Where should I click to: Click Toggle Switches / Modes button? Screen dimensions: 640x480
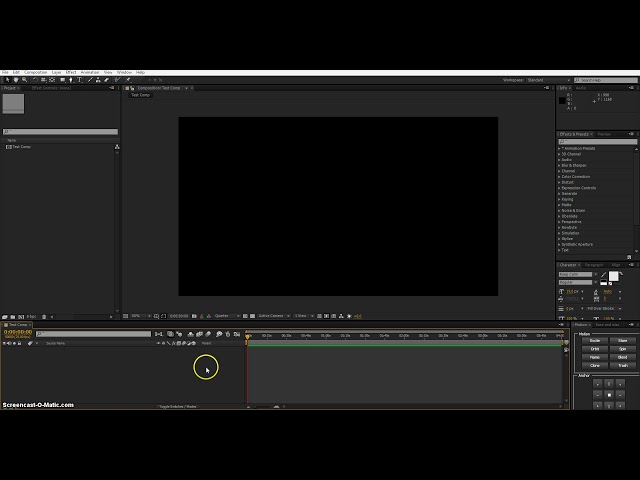click(x=178, y=407)
